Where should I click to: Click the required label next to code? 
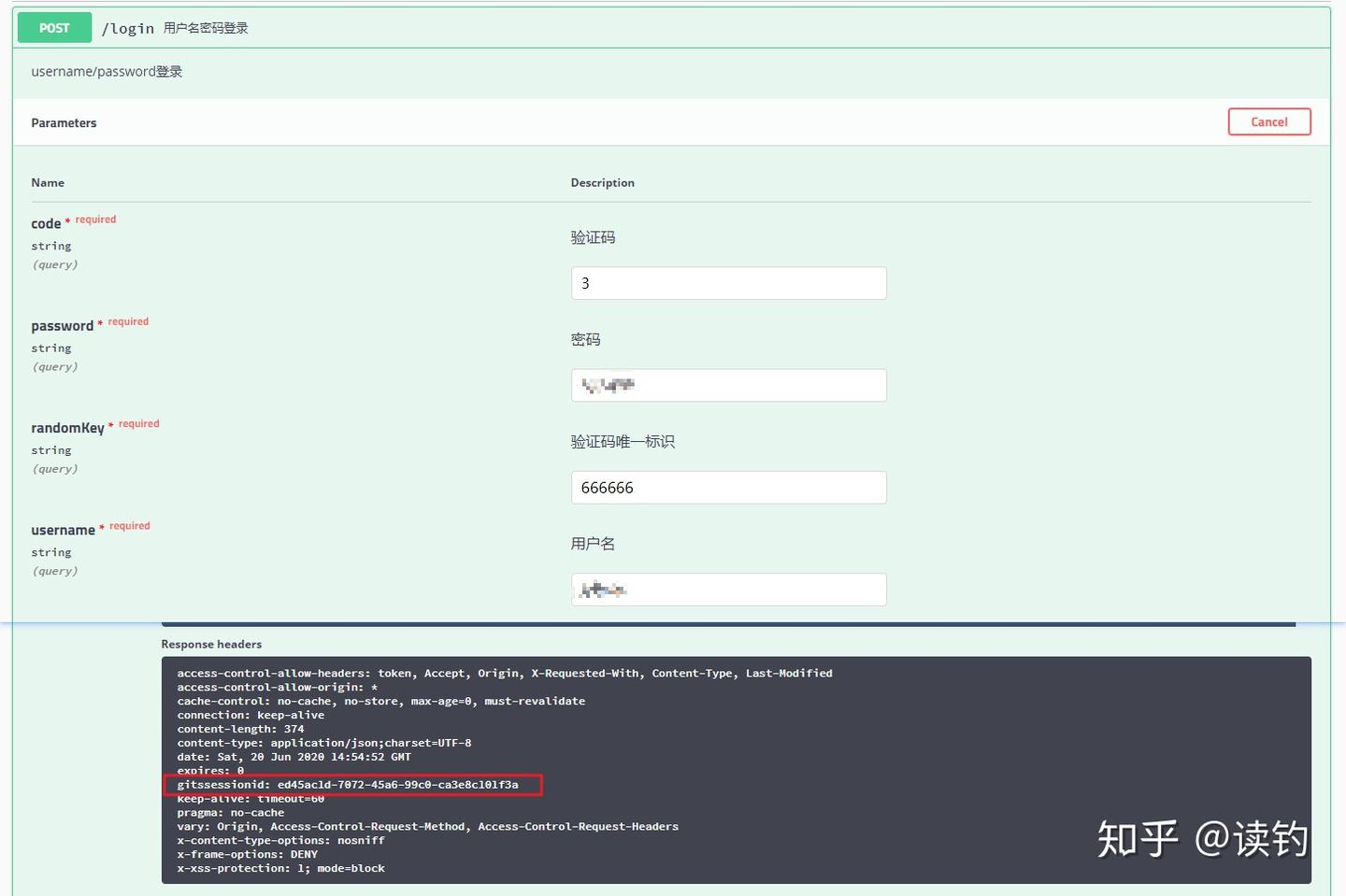coord(95,219)
